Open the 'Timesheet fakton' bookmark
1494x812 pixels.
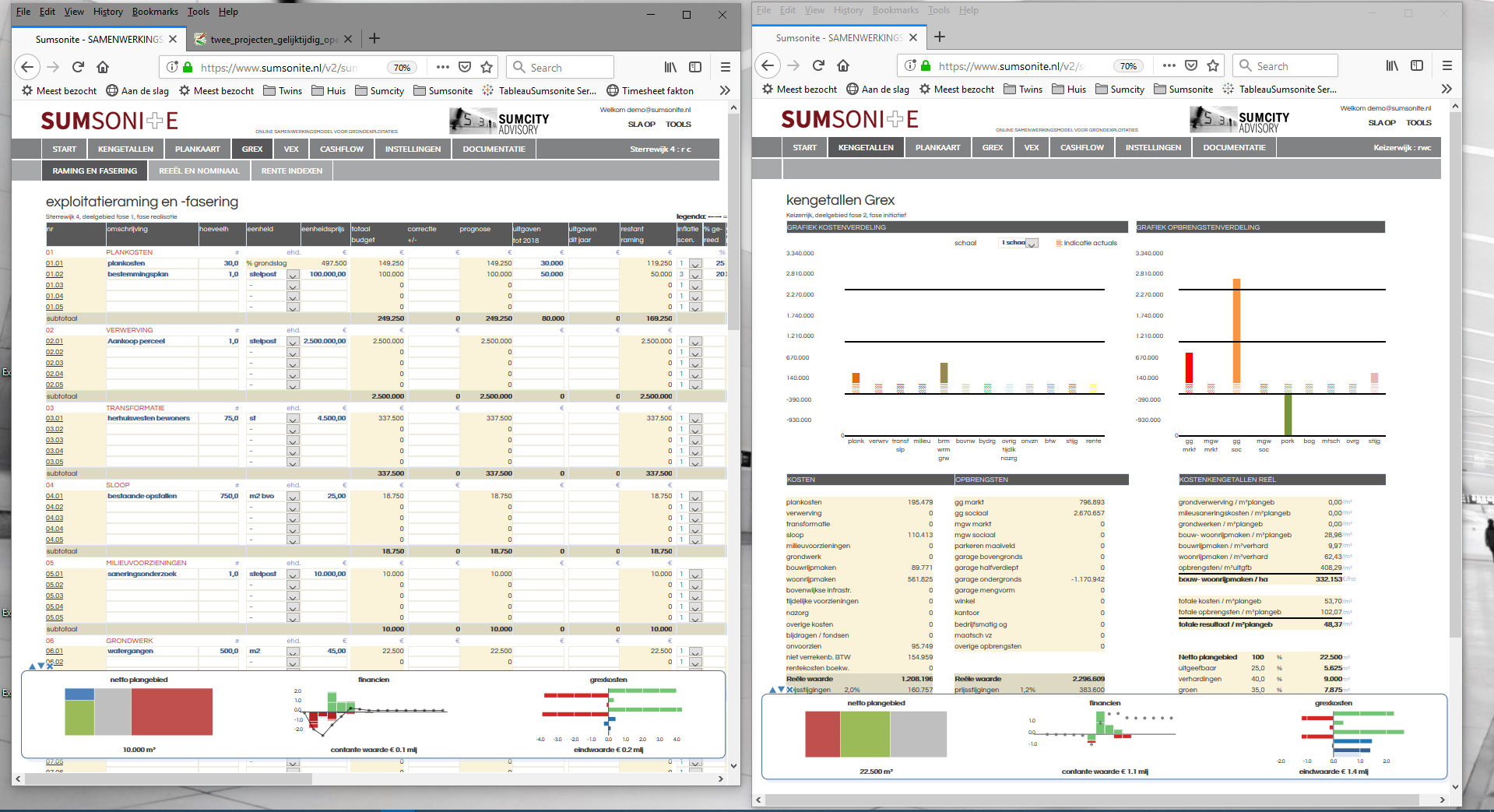pos(650,90)
